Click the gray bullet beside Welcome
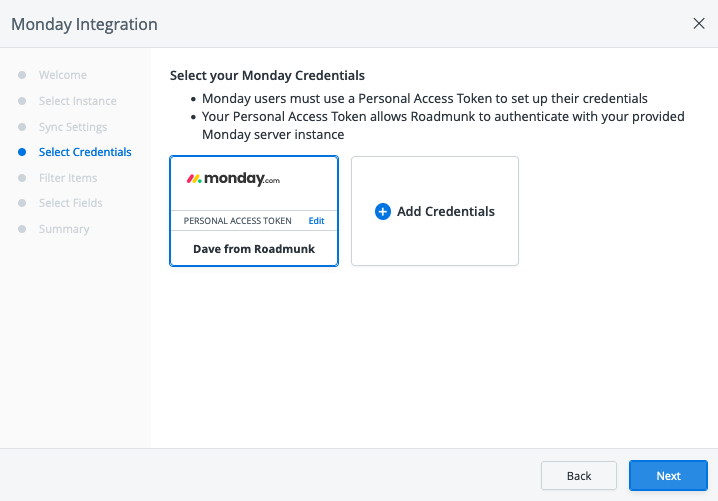718x501 pixels. (22, 75)
